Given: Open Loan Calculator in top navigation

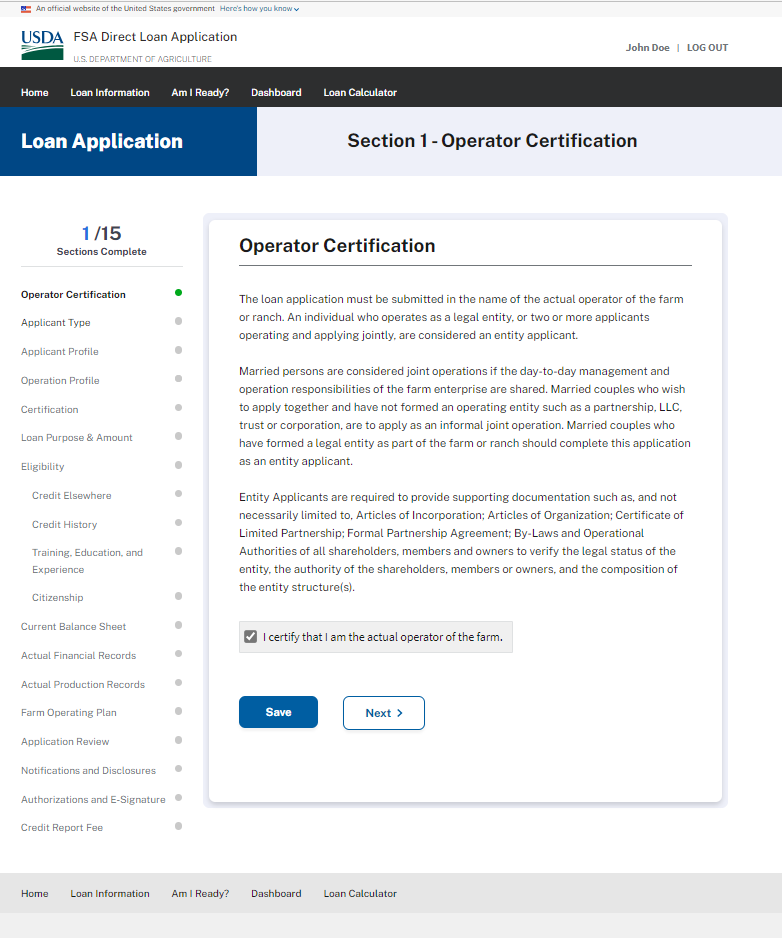Looking at the screenshot, I should tap(360, 93).
